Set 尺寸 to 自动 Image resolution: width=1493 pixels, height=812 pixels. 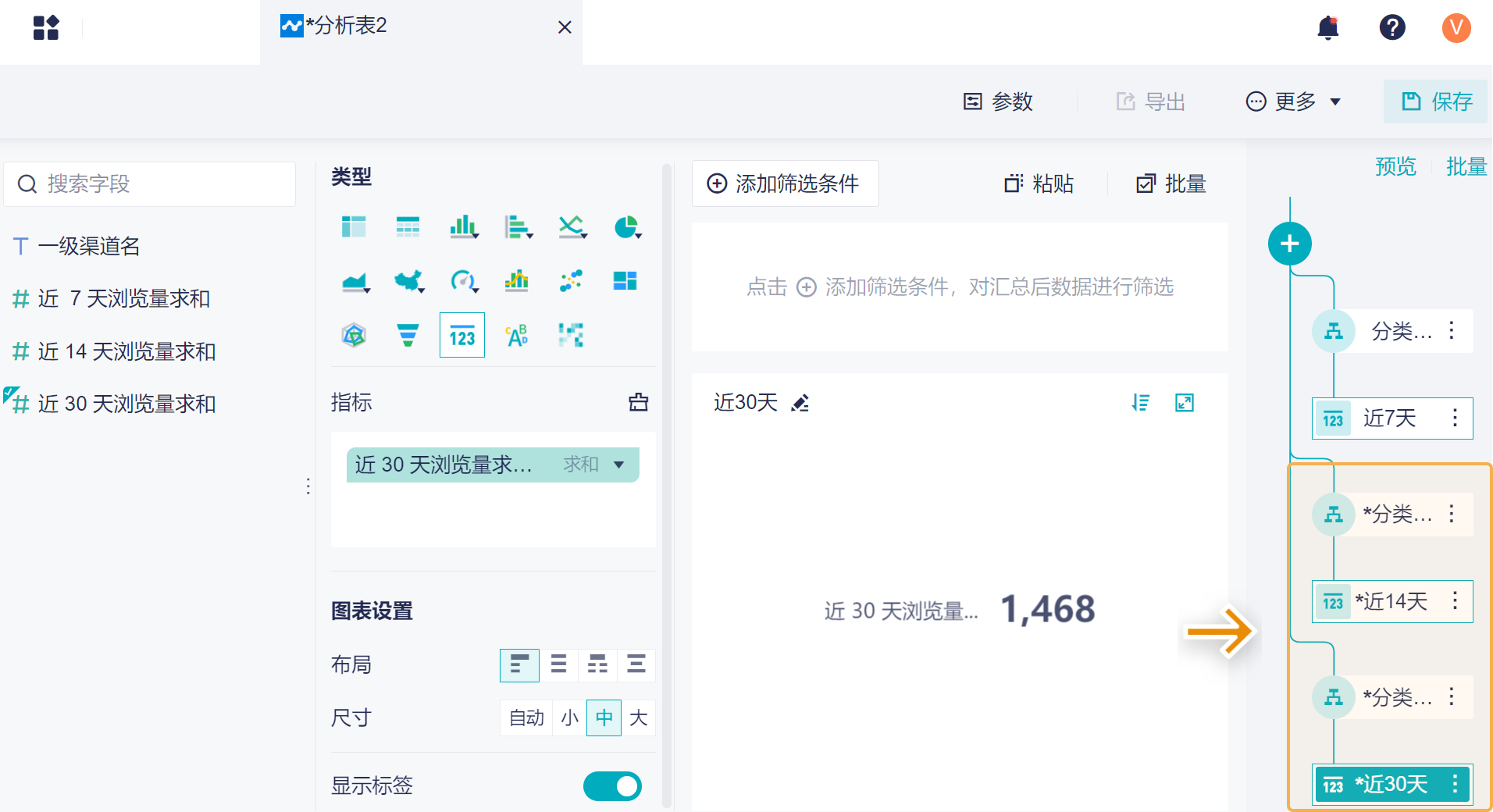pos(526,718)
